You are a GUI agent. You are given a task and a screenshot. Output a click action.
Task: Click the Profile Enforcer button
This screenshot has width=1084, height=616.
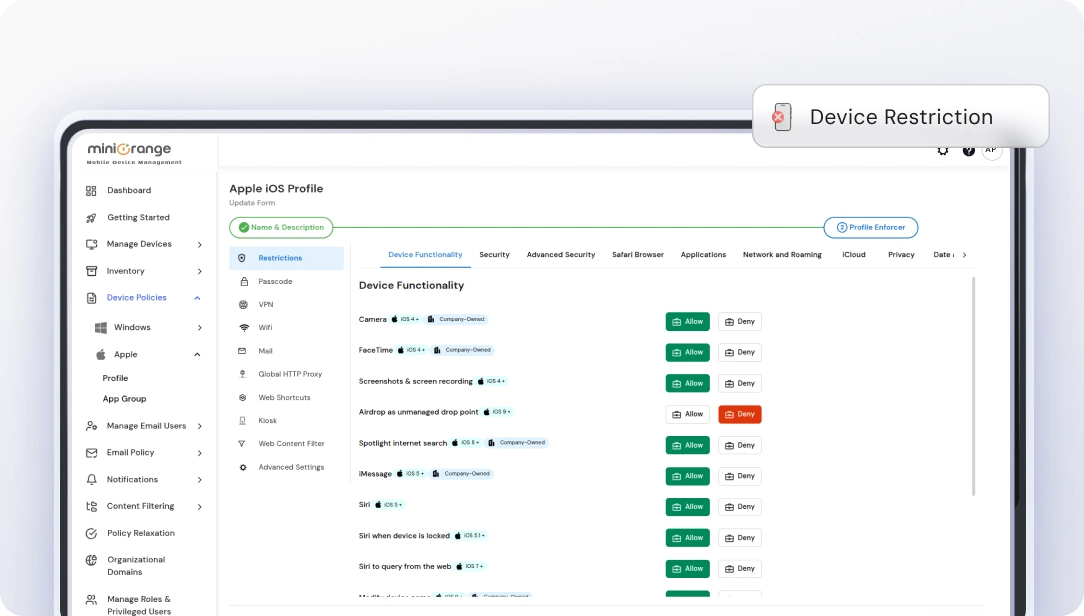click(x=871, y=227)
